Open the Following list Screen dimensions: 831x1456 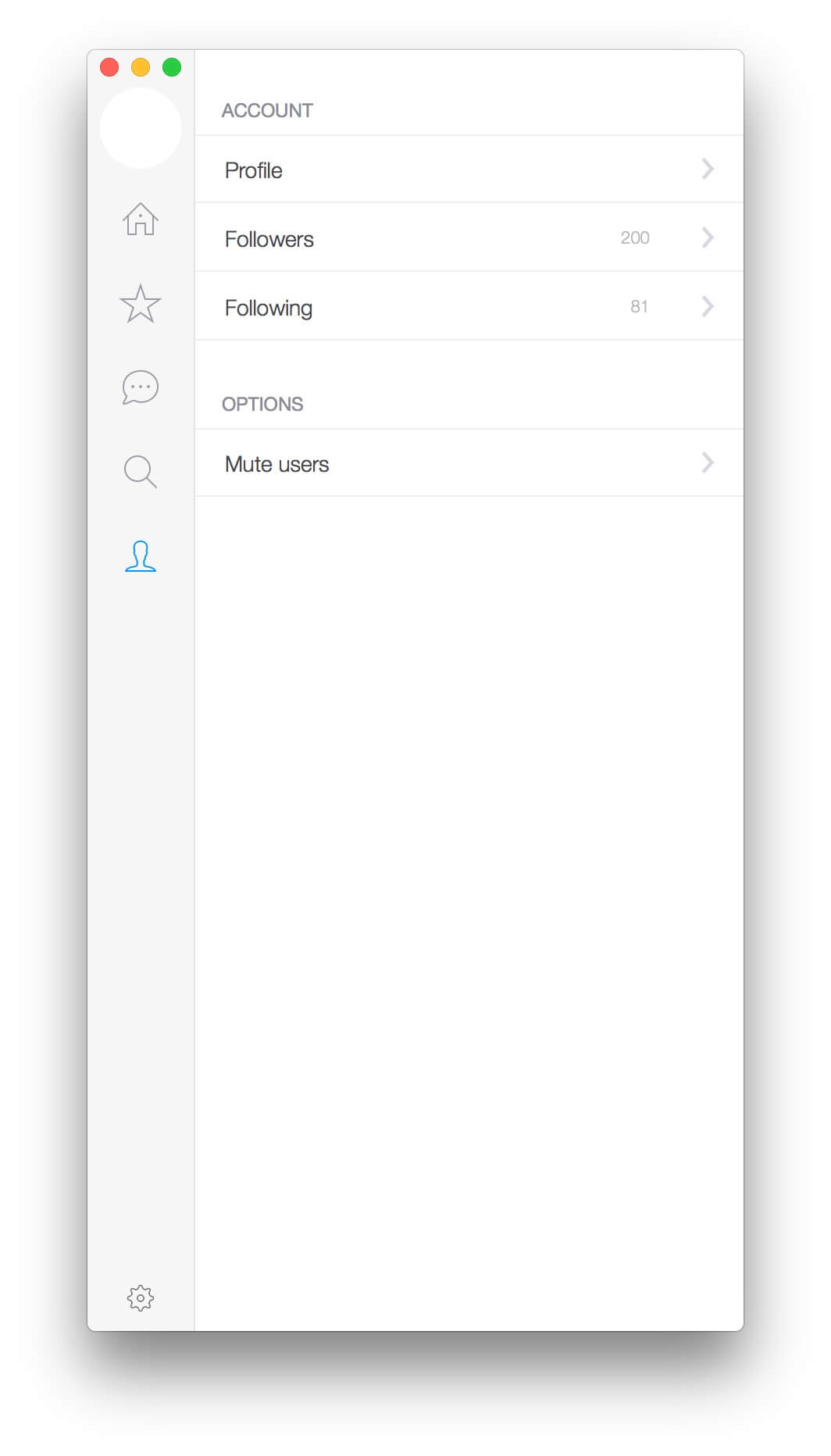click(469, 306)
